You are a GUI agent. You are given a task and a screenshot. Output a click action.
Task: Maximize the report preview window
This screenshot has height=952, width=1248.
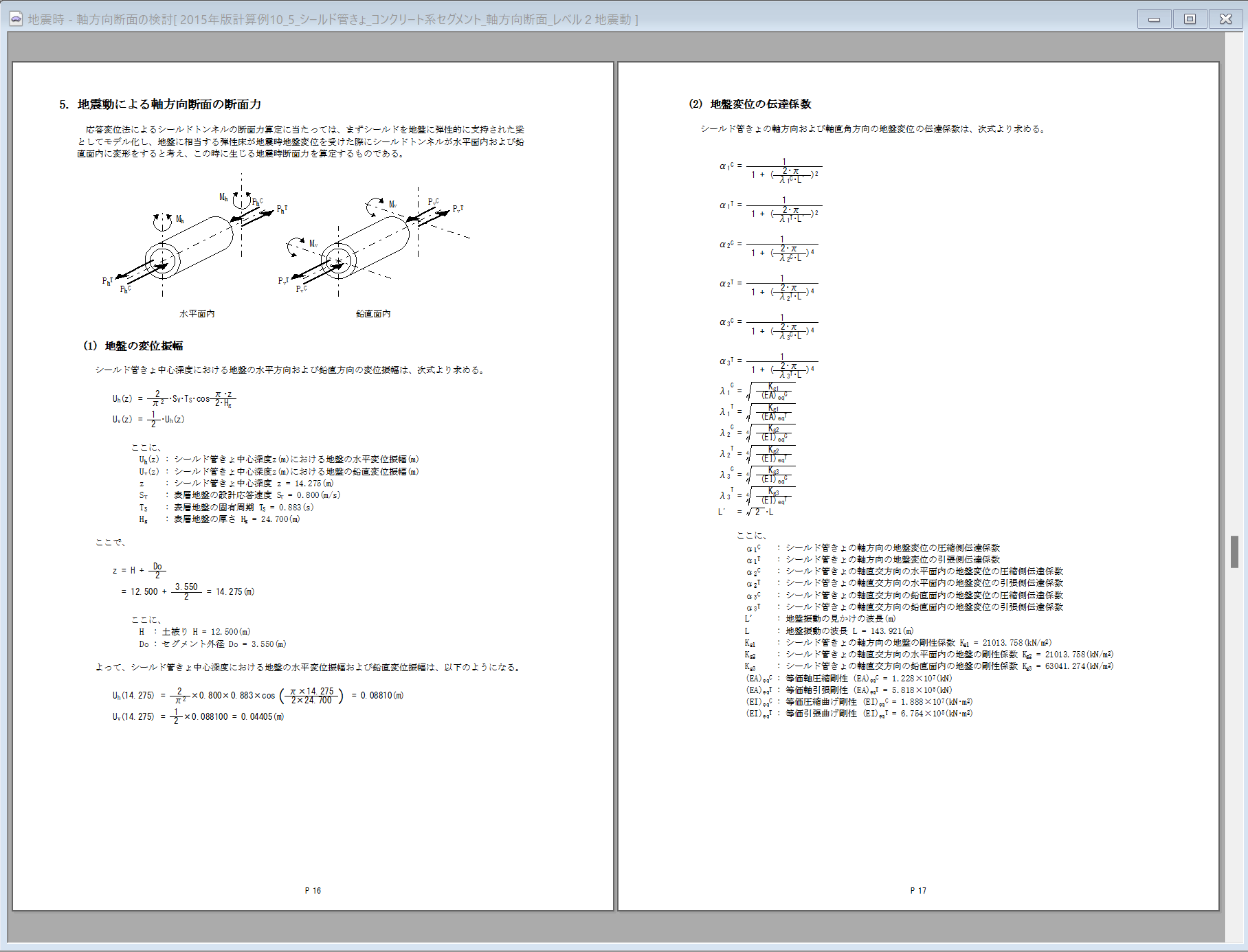(x=1190, y=19)
